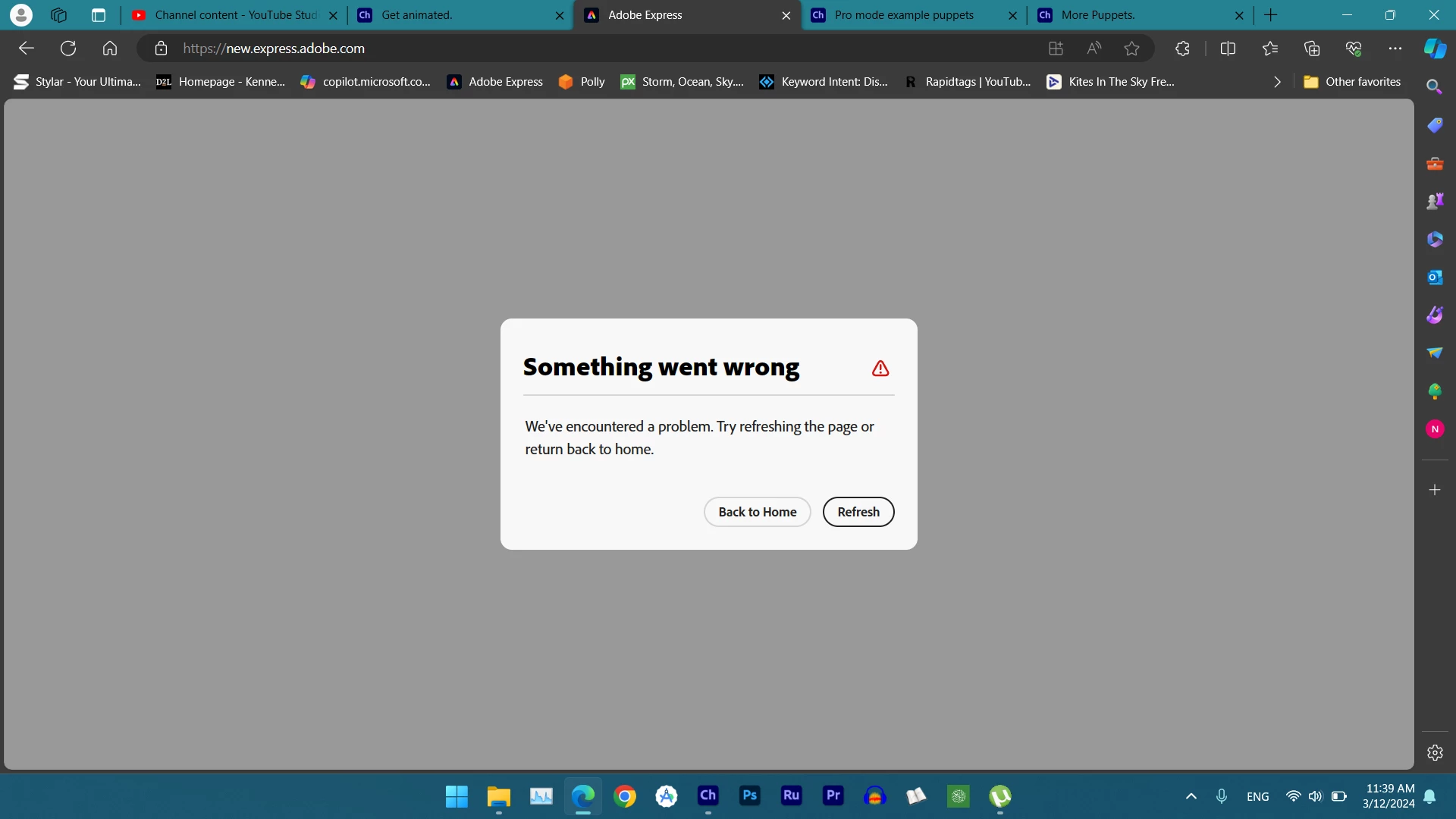The height and width of the screenshot is (819, 1456).
Task: Open the Copilot sidebar icon
Action: point(1434,49)
